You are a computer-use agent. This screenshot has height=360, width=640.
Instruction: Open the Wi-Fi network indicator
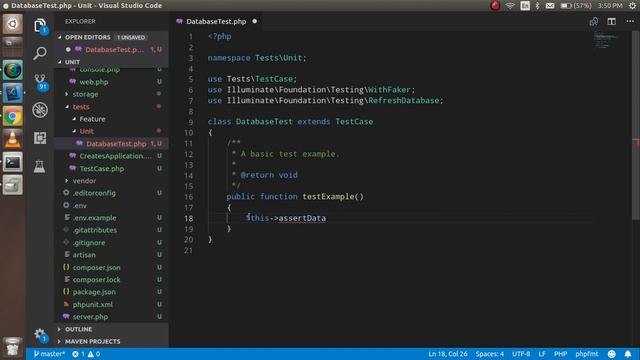point(510,5)
